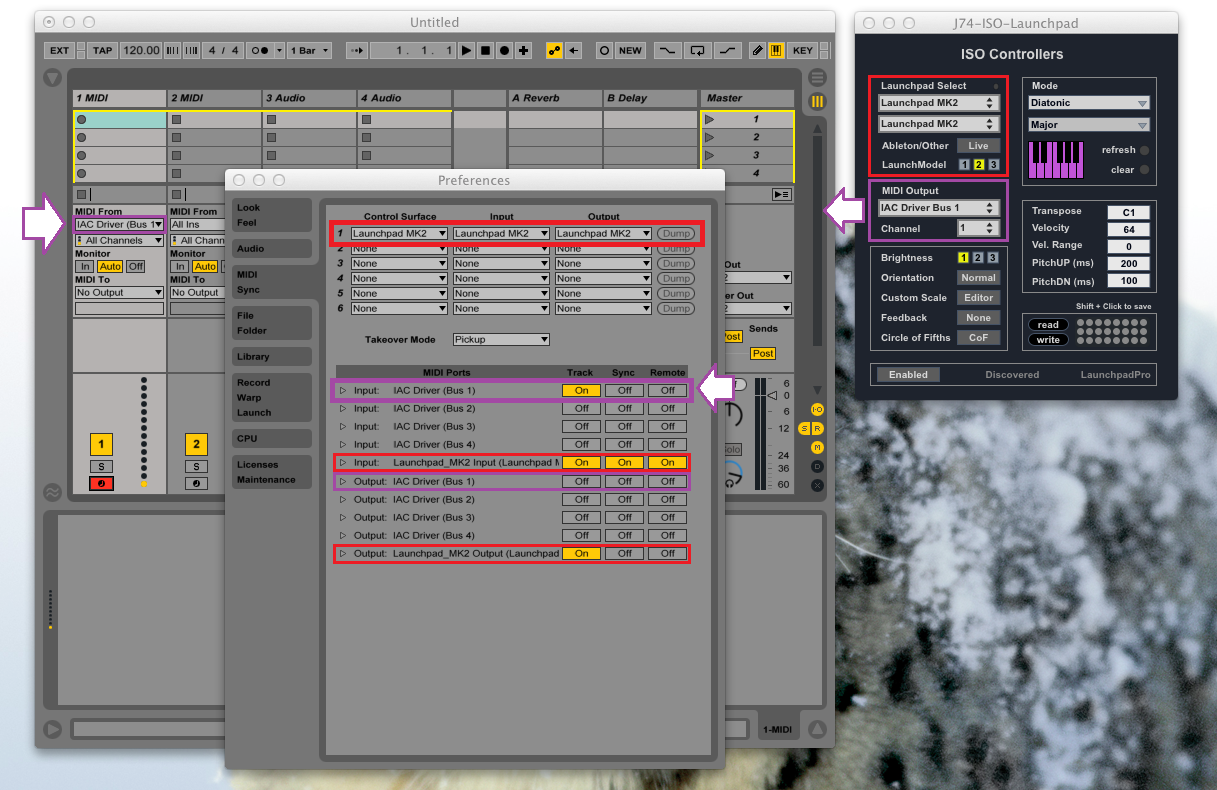Click the Back to Arrangement button in mixer

click(782, 194)
